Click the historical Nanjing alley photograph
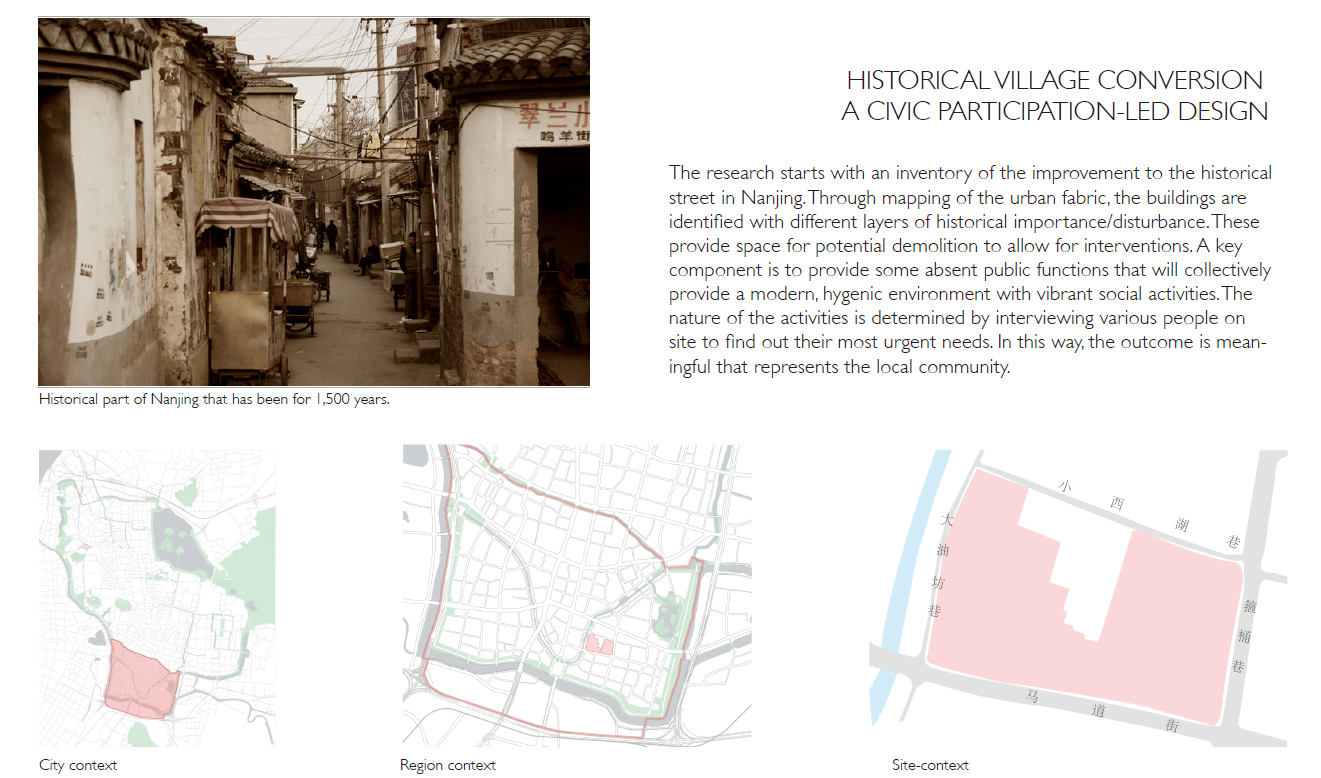This screenshot has height=778, width=1321. [313, 201]
